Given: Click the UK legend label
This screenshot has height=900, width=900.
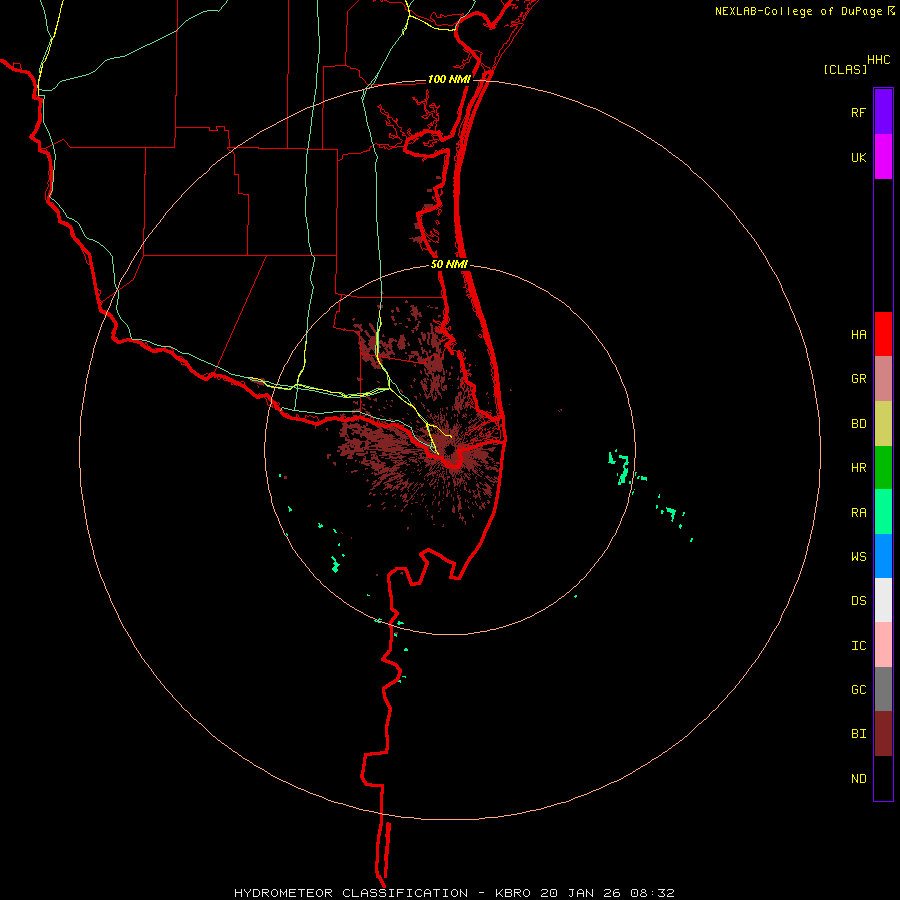Looking at the screenshot, I should (x=858, y=158).
